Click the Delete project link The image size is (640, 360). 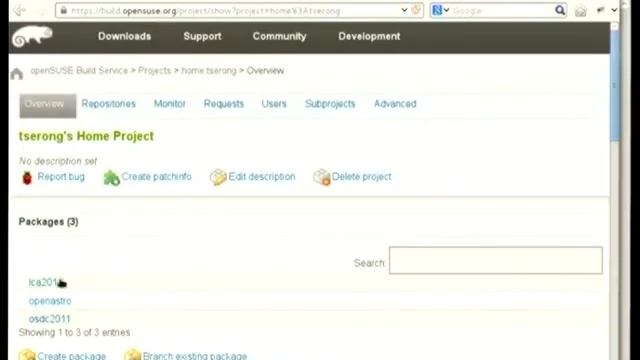click(362, 177)
